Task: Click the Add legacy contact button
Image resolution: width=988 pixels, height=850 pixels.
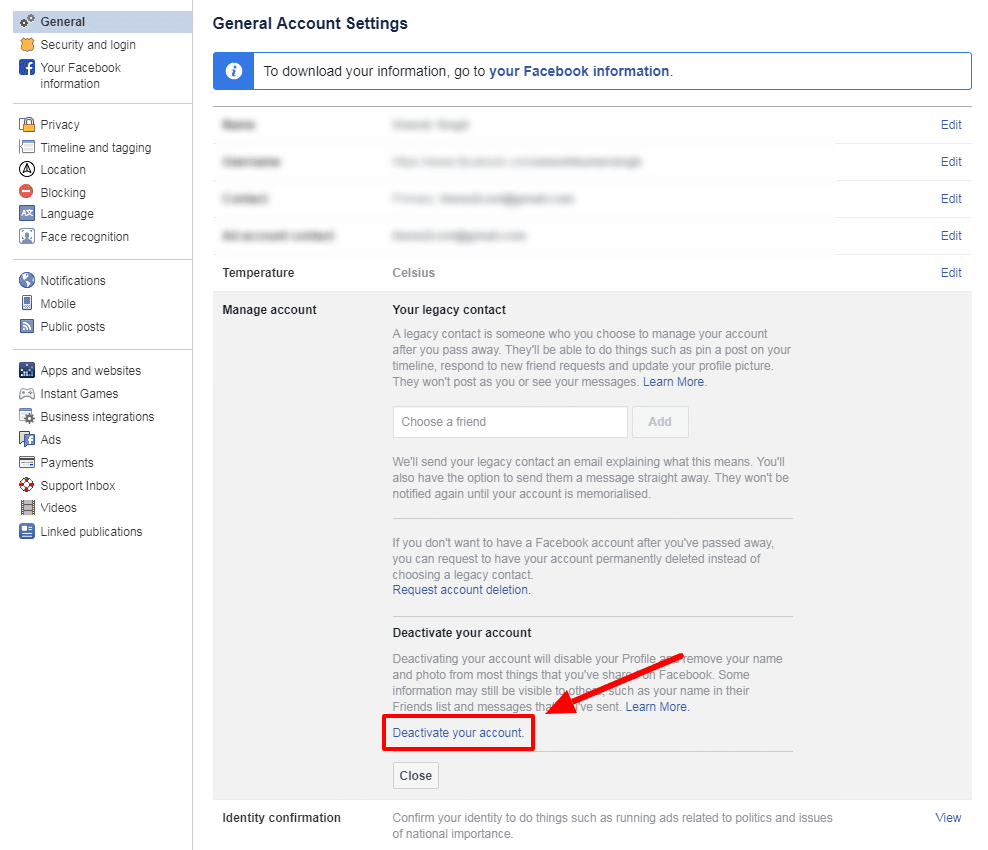Action: coord(660,422)
